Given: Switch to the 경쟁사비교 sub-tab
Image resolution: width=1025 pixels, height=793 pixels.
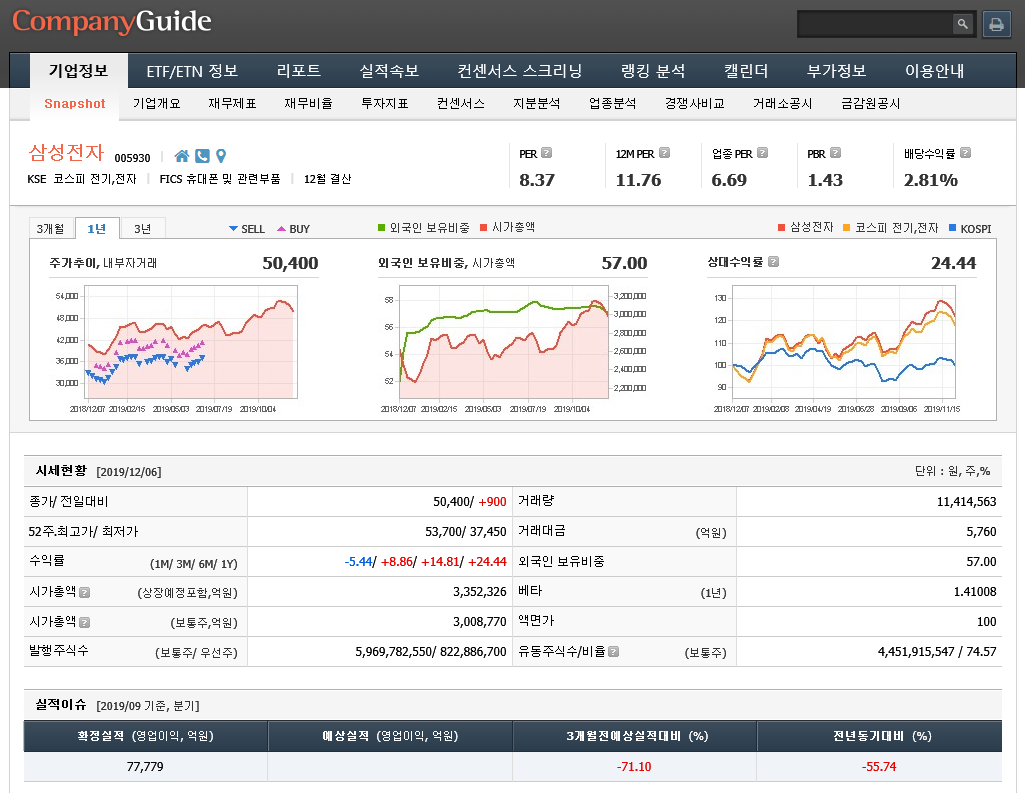Looking at the screenshot, I should (x=694, y=103).
